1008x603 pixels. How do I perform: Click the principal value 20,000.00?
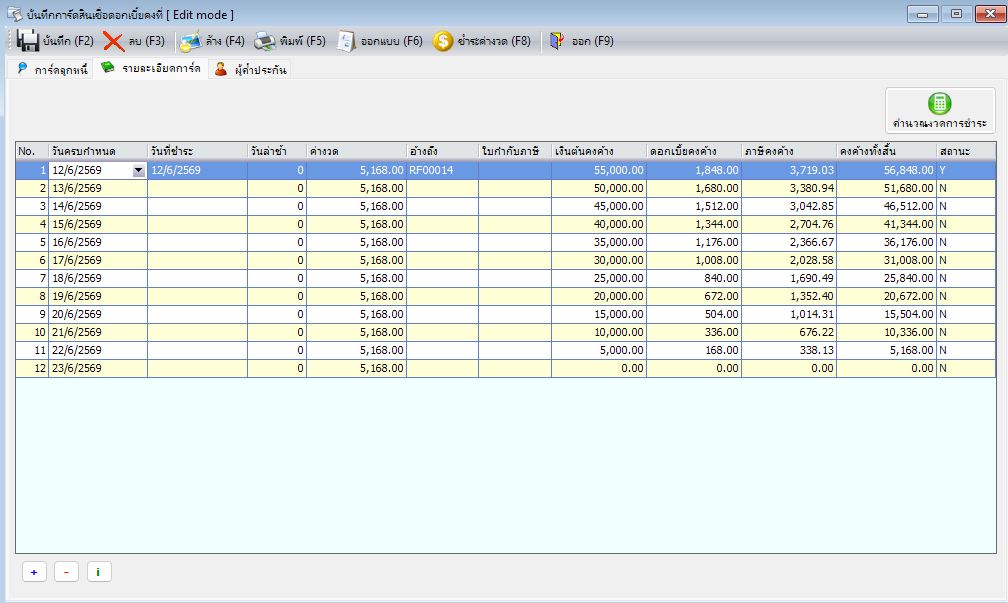599,296
